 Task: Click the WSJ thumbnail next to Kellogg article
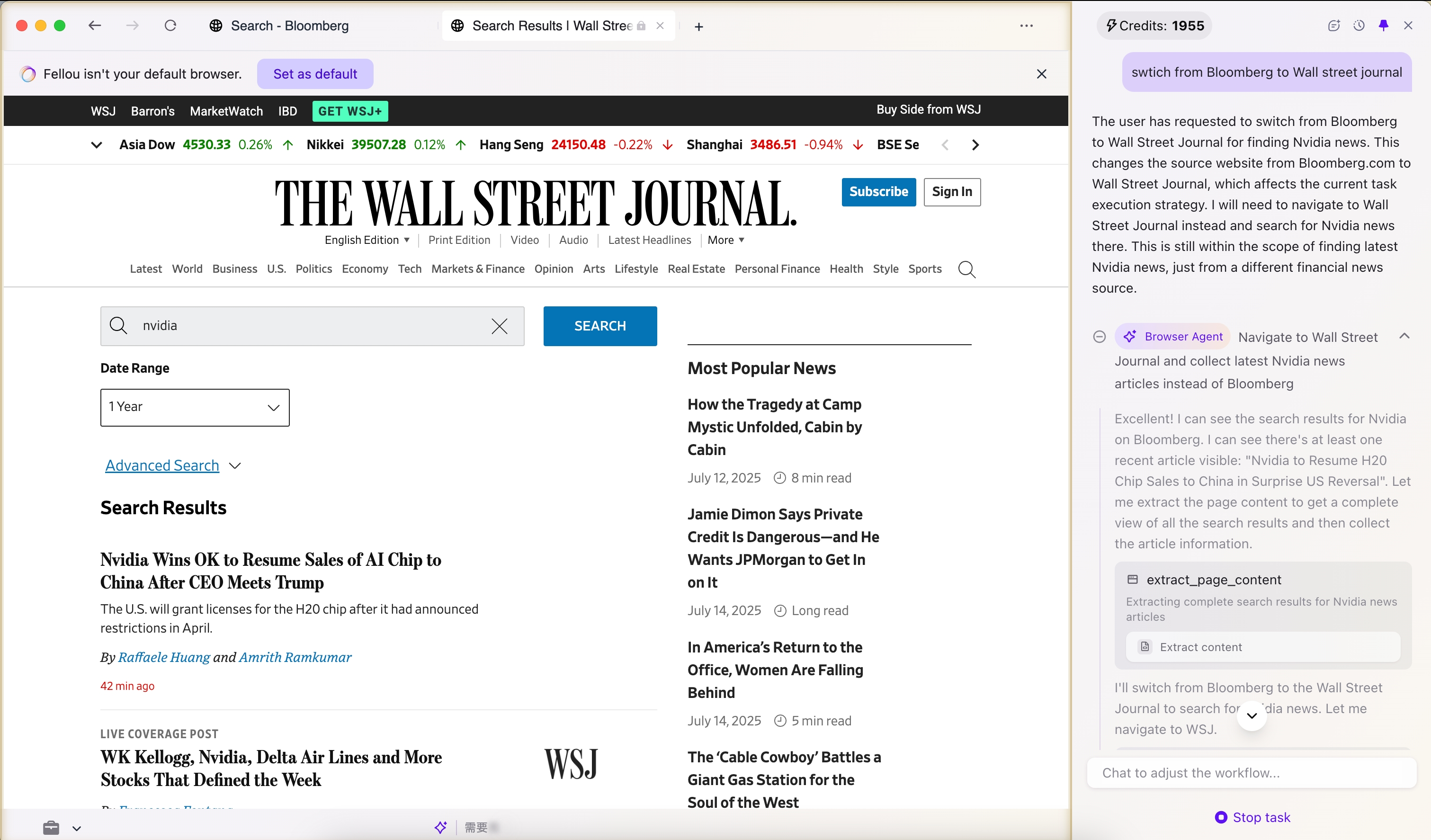click(x=571, y=764)
